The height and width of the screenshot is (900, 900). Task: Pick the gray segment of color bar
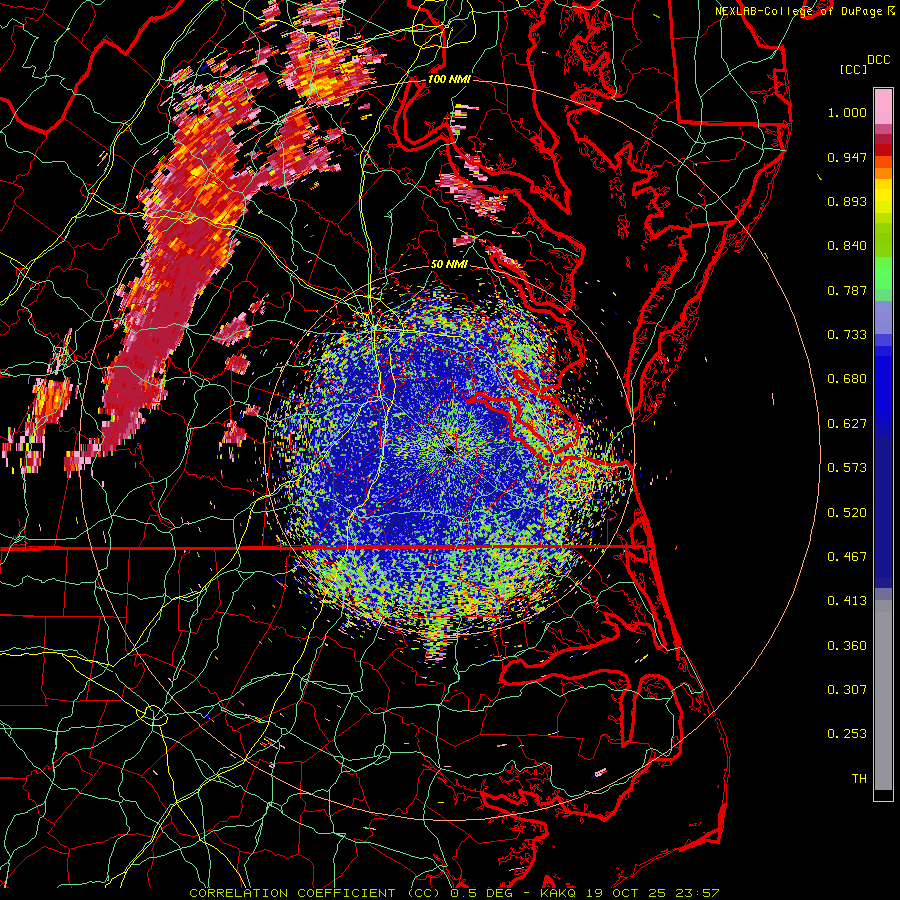pyautogui.click(x=883, y=695)
